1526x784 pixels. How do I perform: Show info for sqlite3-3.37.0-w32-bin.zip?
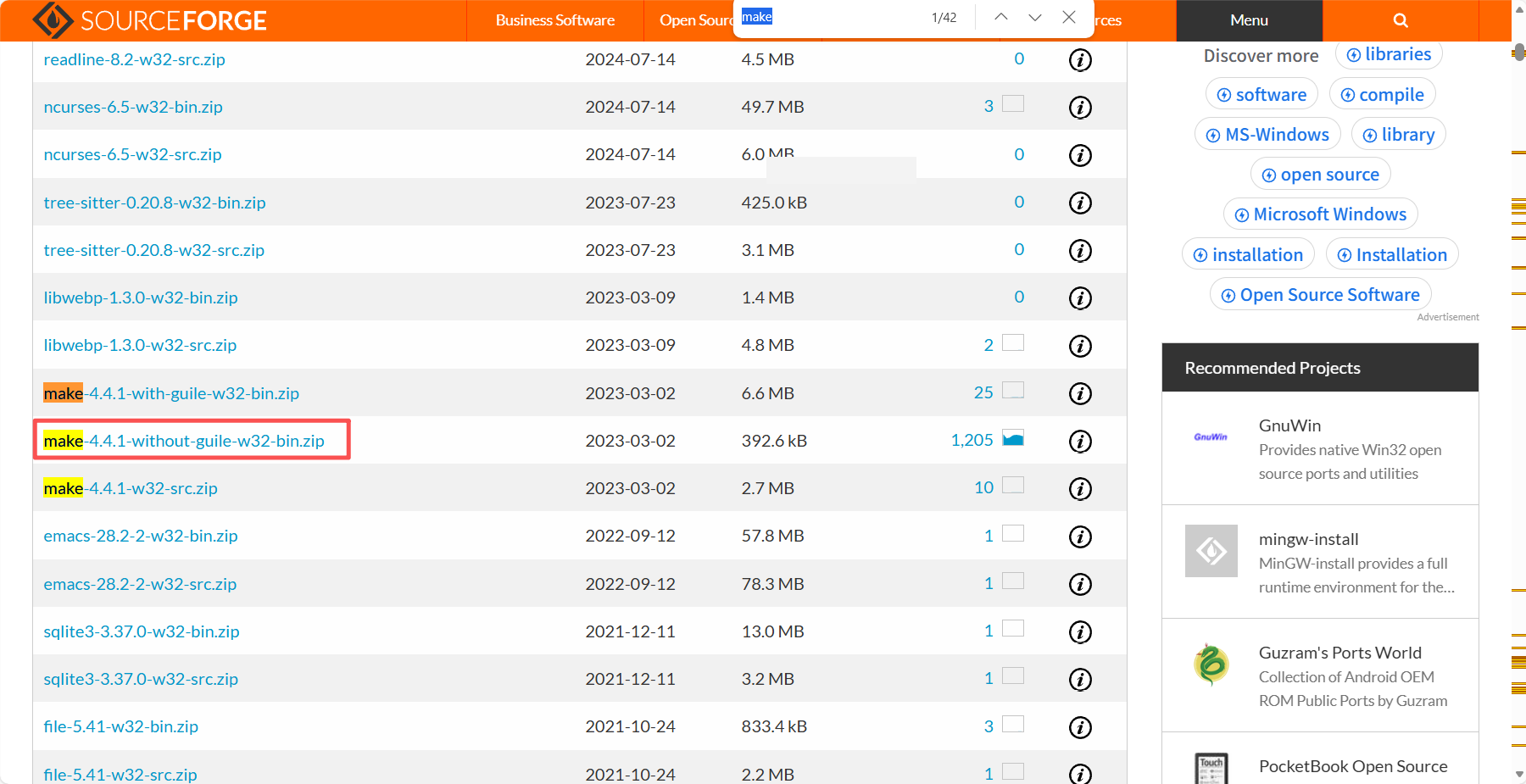(x=1080, y=632)
